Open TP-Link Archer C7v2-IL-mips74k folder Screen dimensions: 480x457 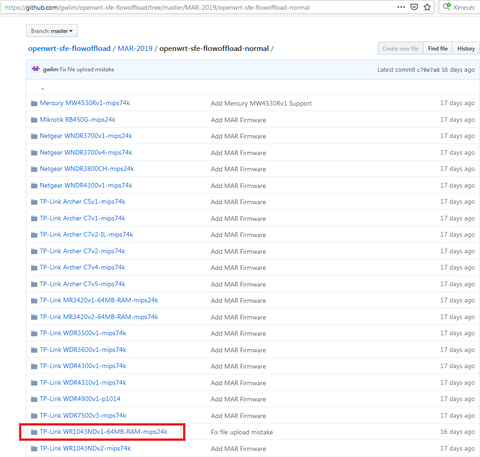[x=86, y=234]
